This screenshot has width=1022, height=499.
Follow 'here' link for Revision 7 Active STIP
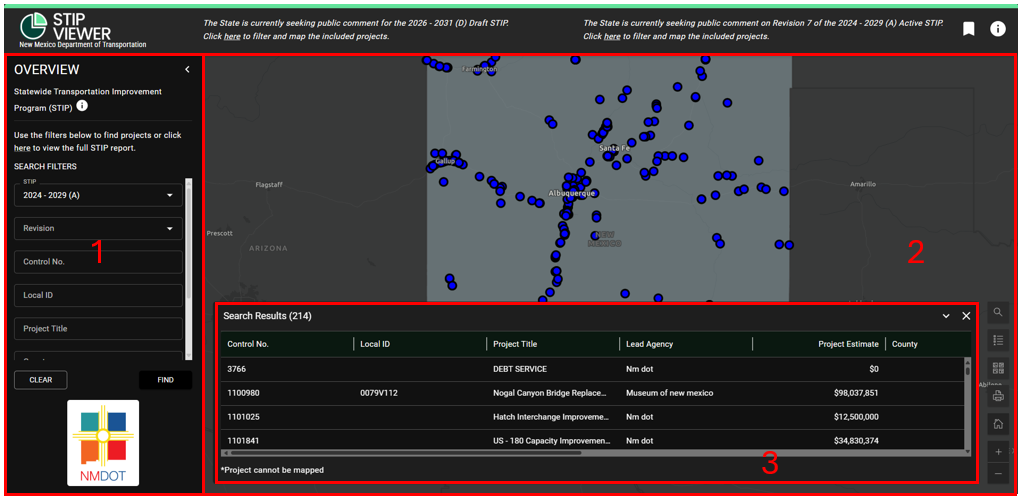coord(612,36)
